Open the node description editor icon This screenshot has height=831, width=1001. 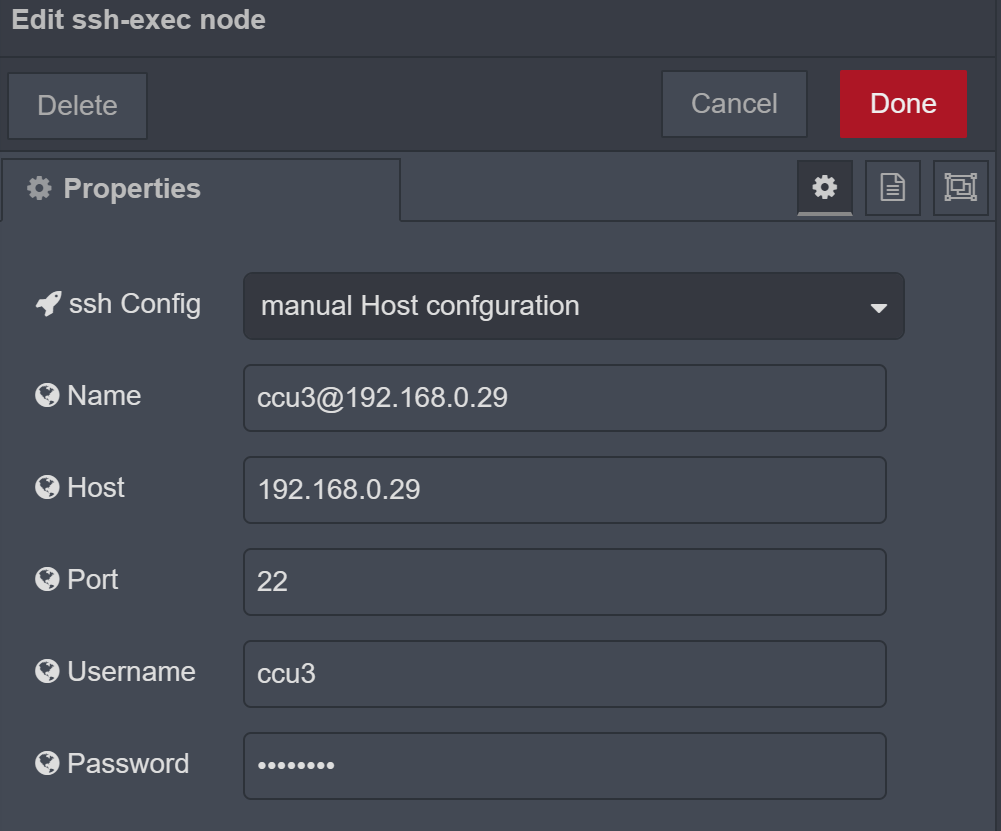892,187
